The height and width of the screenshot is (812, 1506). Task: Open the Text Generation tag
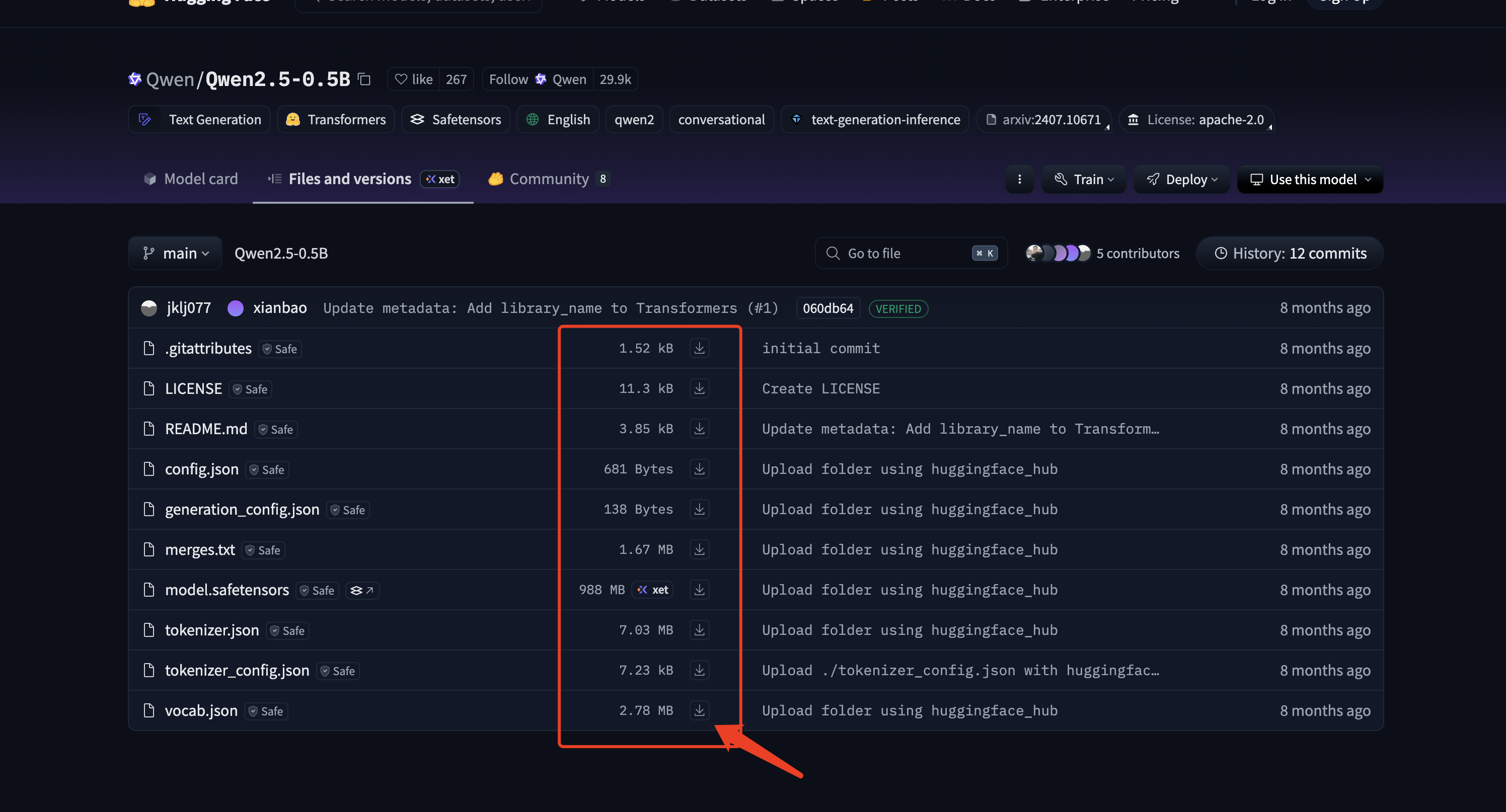pyautogui.click(x=199, y=120)
